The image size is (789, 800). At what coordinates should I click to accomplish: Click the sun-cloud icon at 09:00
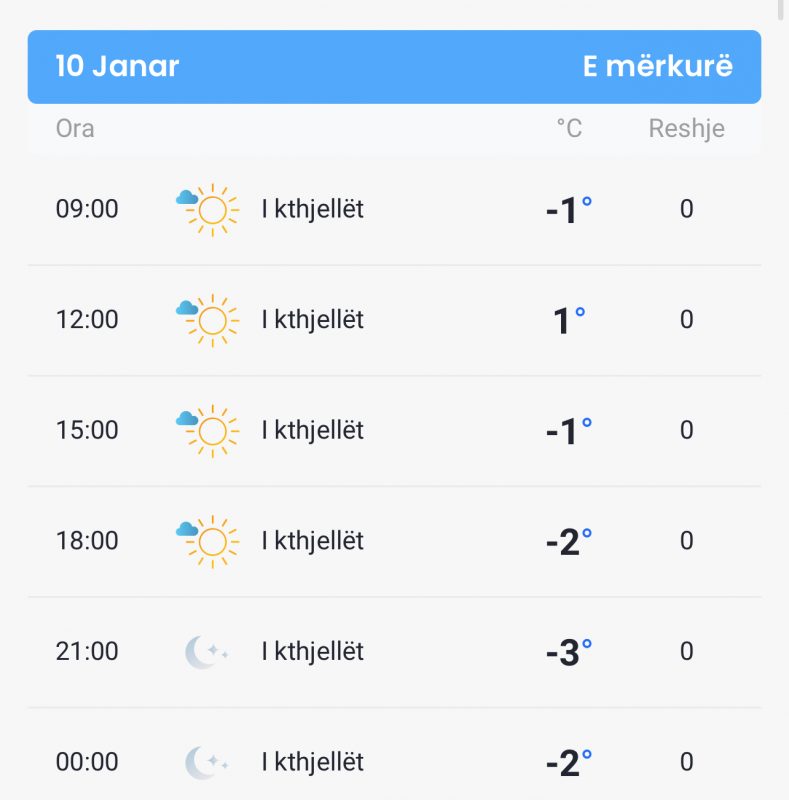point(207,210)
